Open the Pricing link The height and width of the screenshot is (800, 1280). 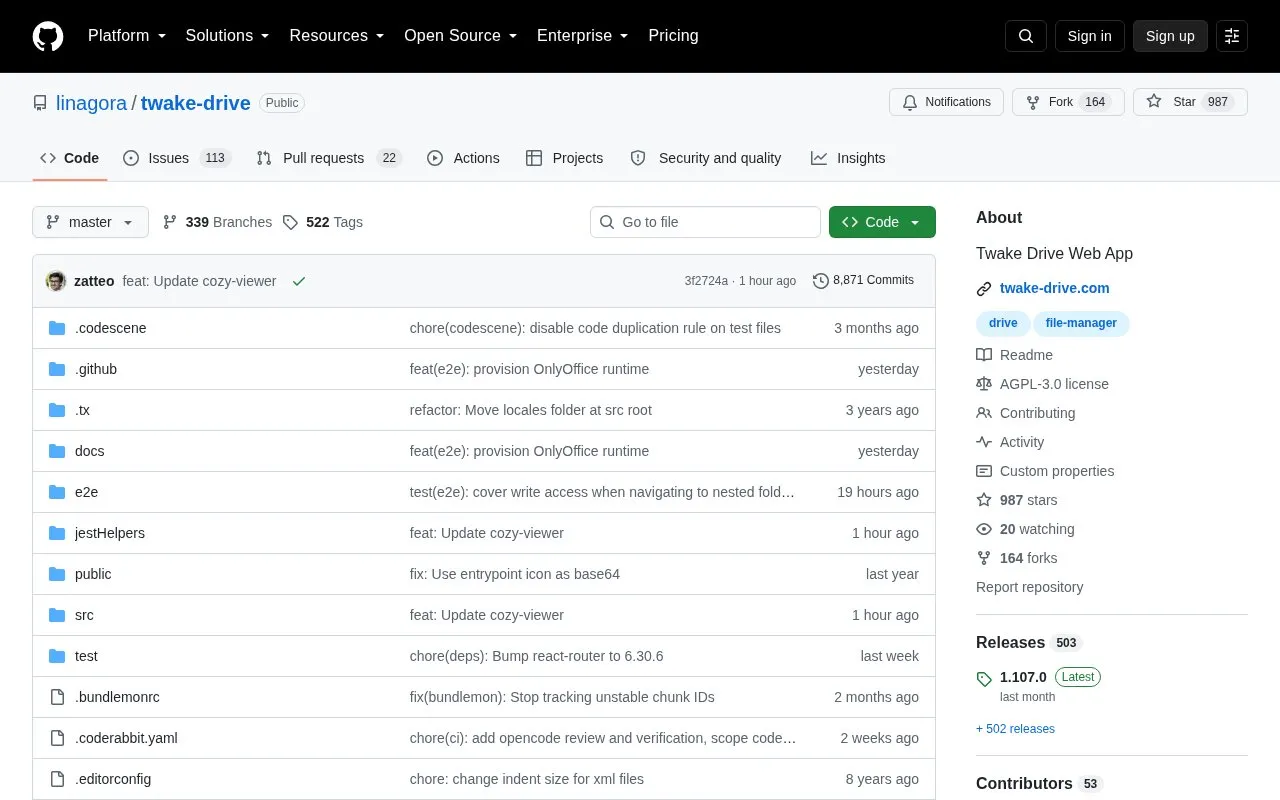point(673,36)
